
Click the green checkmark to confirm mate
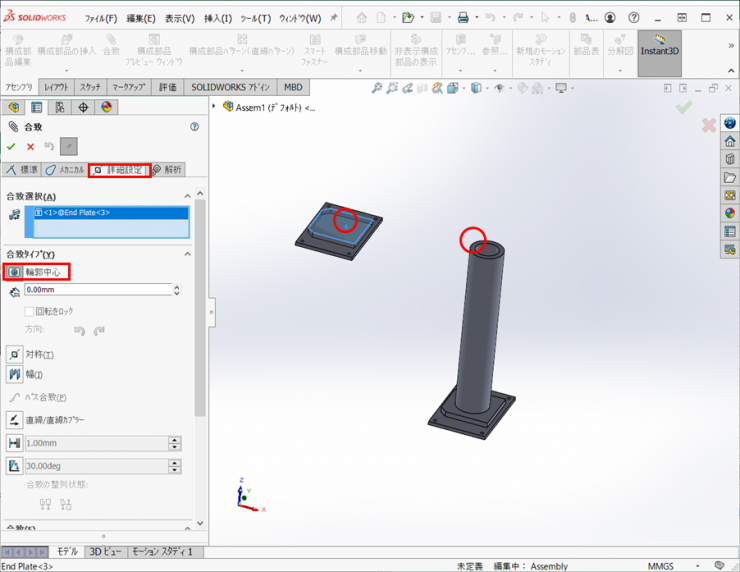pyautogui.click(x=12, y=146)
